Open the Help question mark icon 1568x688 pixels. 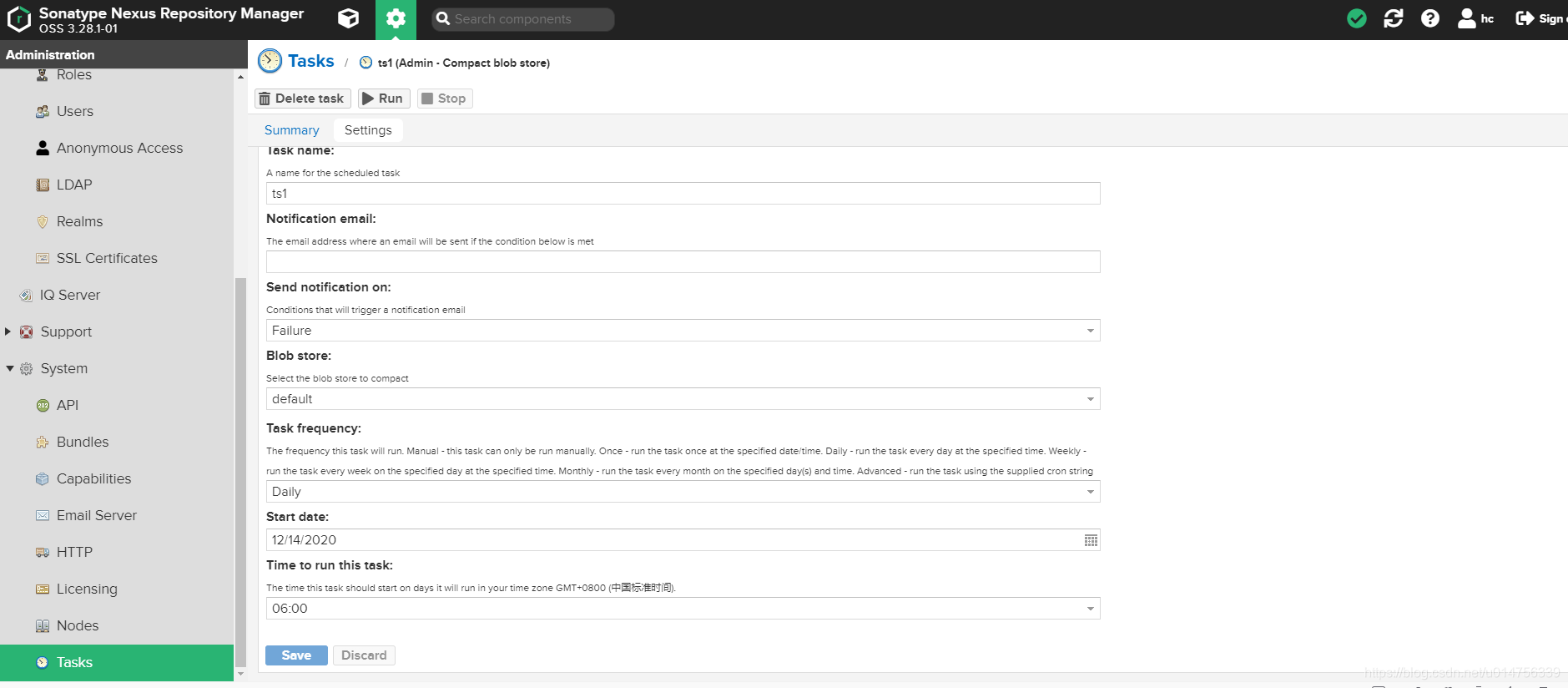(x=1430, y=18)
